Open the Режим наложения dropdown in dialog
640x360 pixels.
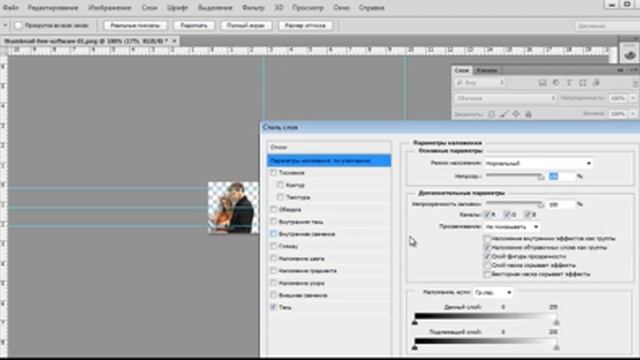[539, 163]
